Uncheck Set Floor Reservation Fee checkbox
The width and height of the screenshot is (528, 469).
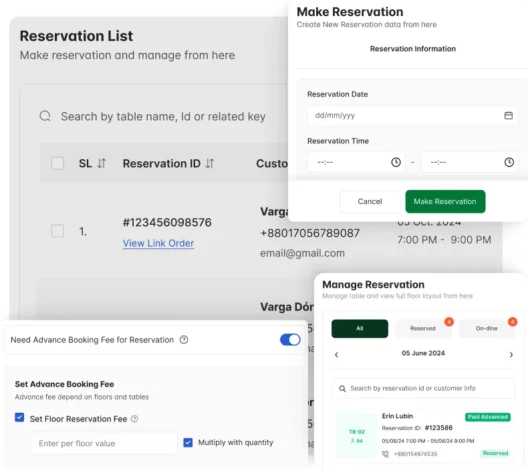[20, 417]
